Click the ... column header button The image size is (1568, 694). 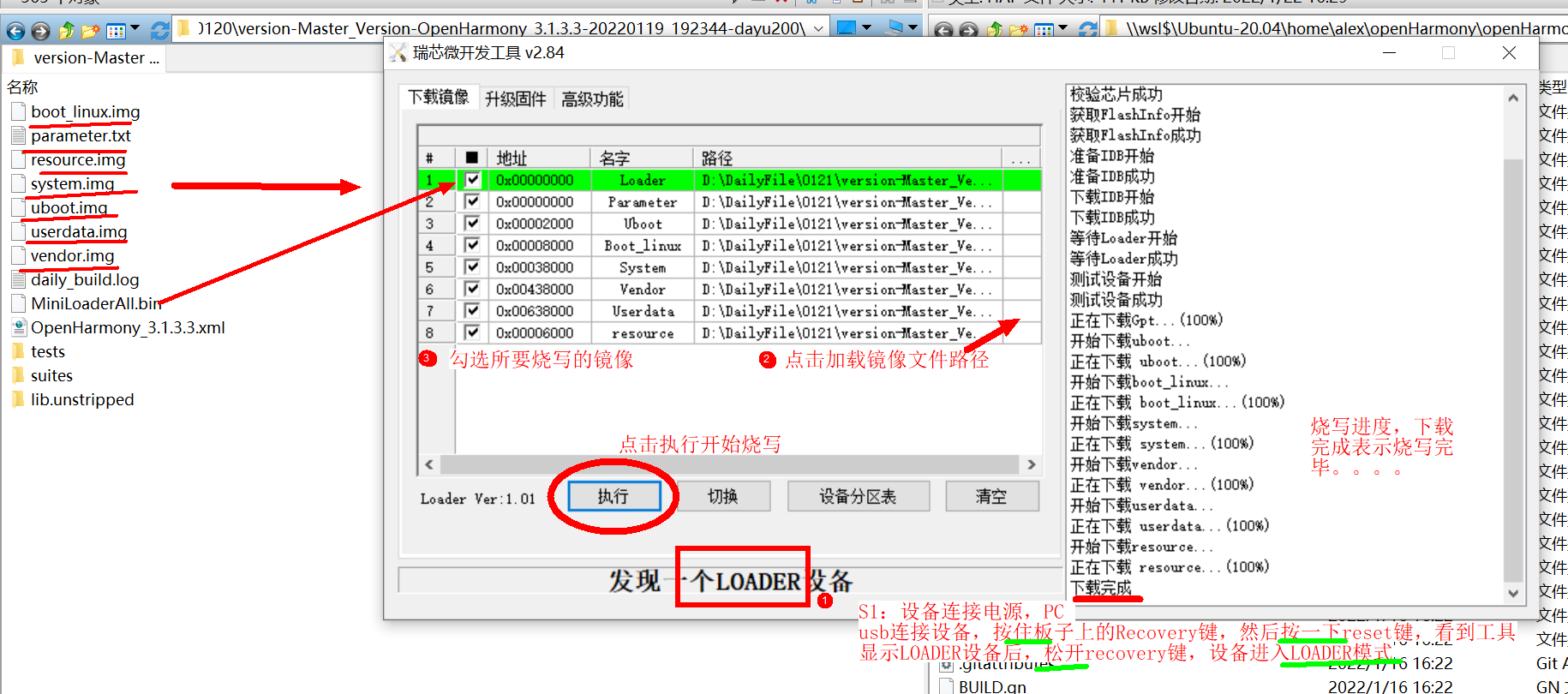coord(1021,158)
